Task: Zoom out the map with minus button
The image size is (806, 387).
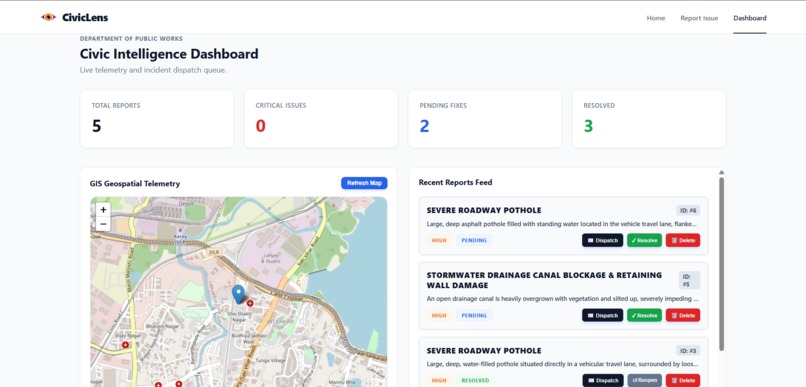Action: pos(103,224)
